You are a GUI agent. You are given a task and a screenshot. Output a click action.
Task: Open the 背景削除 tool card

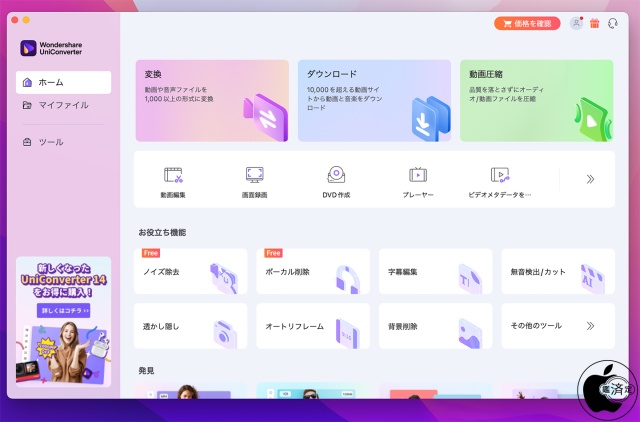tap(436, 326)
